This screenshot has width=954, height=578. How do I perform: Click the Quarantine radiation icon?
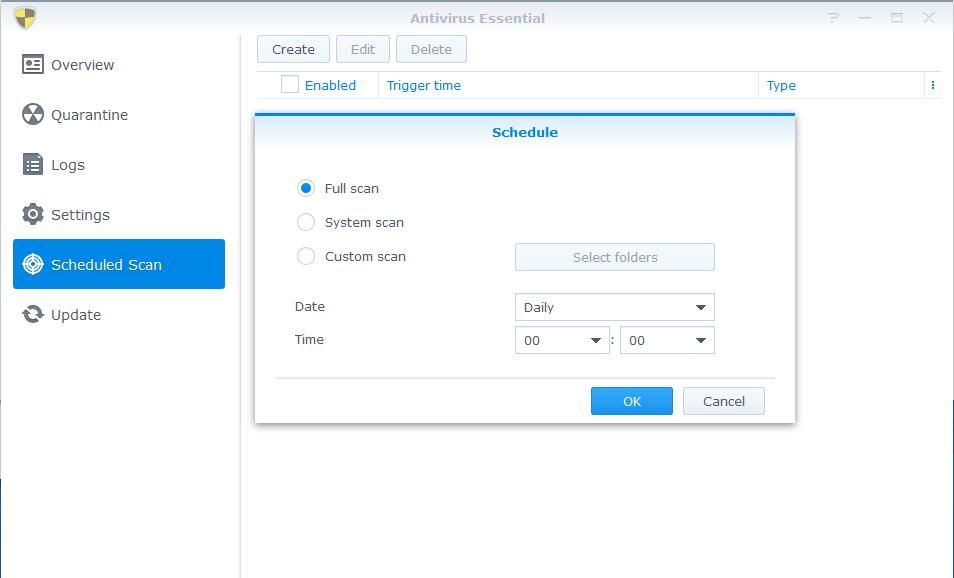[33, 114]
